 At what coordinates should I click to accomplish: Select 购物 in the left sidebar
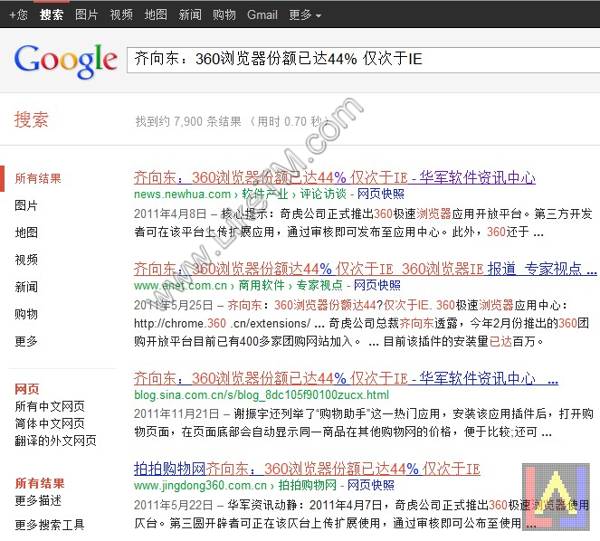26,314
